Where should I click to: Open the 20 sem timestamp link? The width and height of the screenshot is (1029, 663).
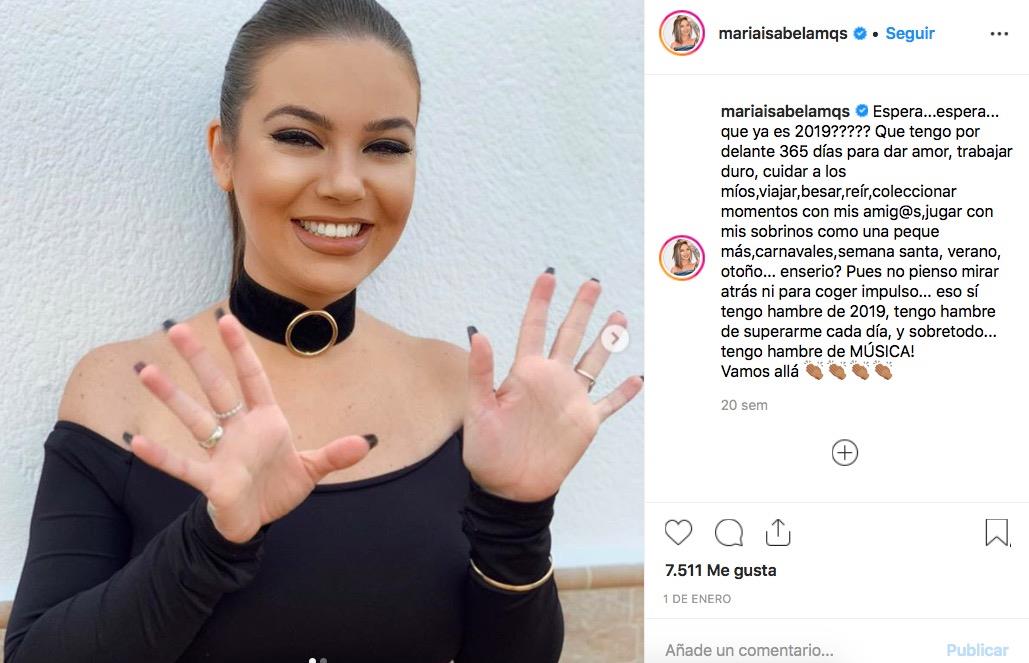[x=744, y=405]
